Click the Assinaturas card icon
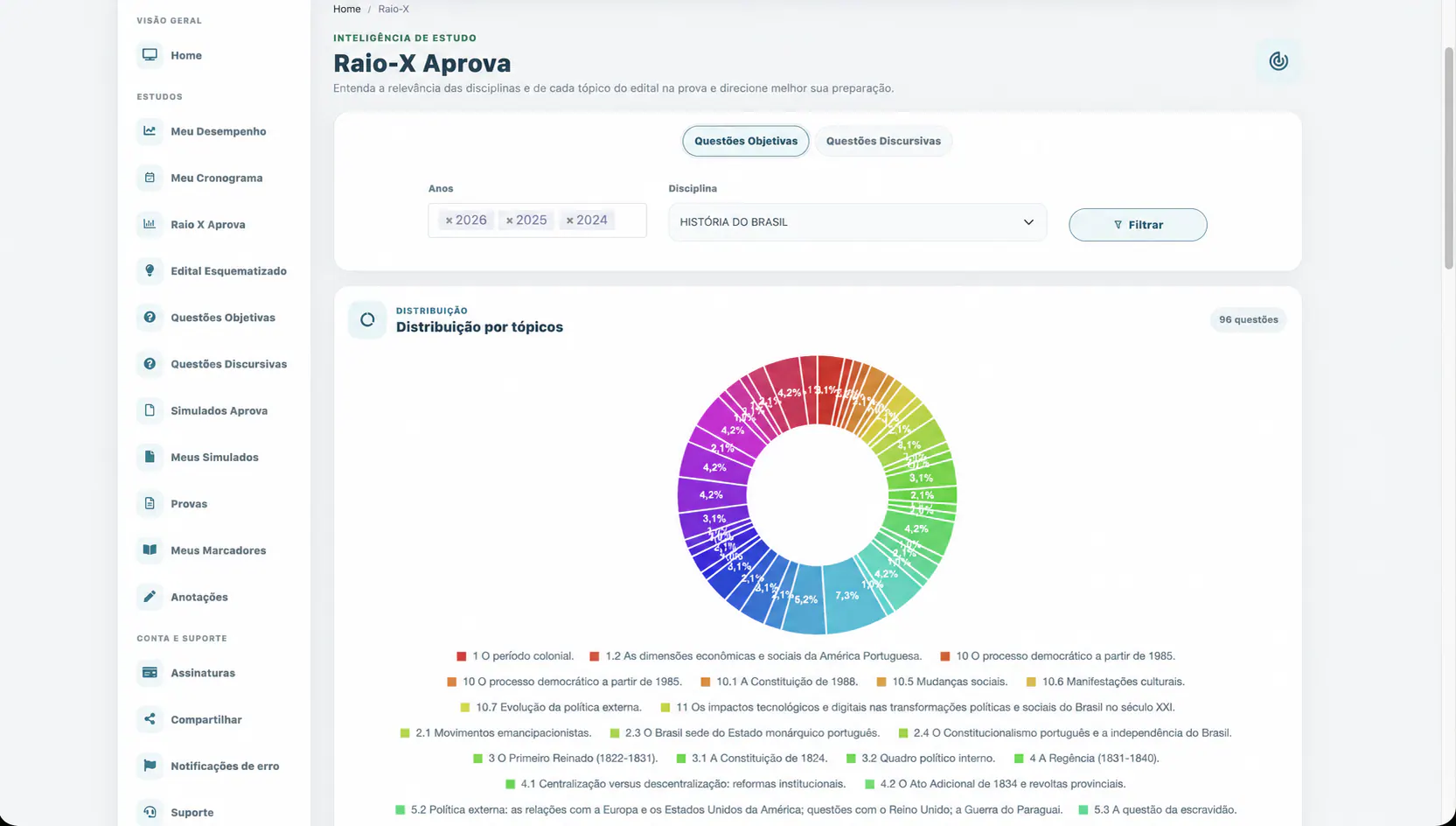Screen dimensions: 1456x826 (x=150, y=673)
